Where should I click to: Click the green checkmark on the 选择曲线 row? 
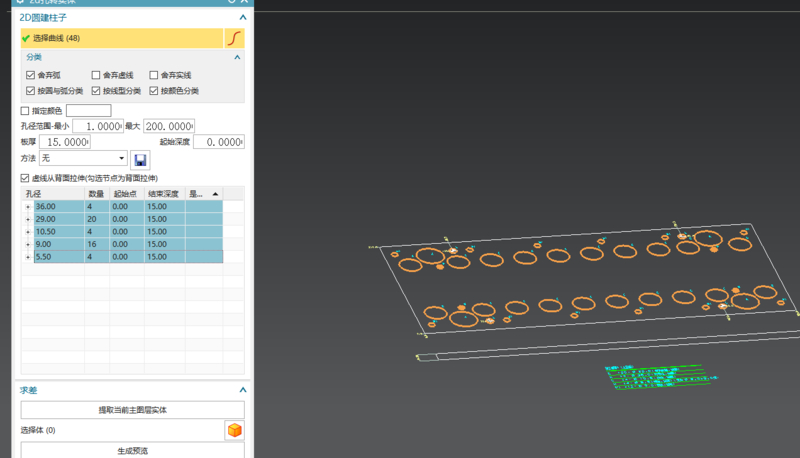coord(26,38)
